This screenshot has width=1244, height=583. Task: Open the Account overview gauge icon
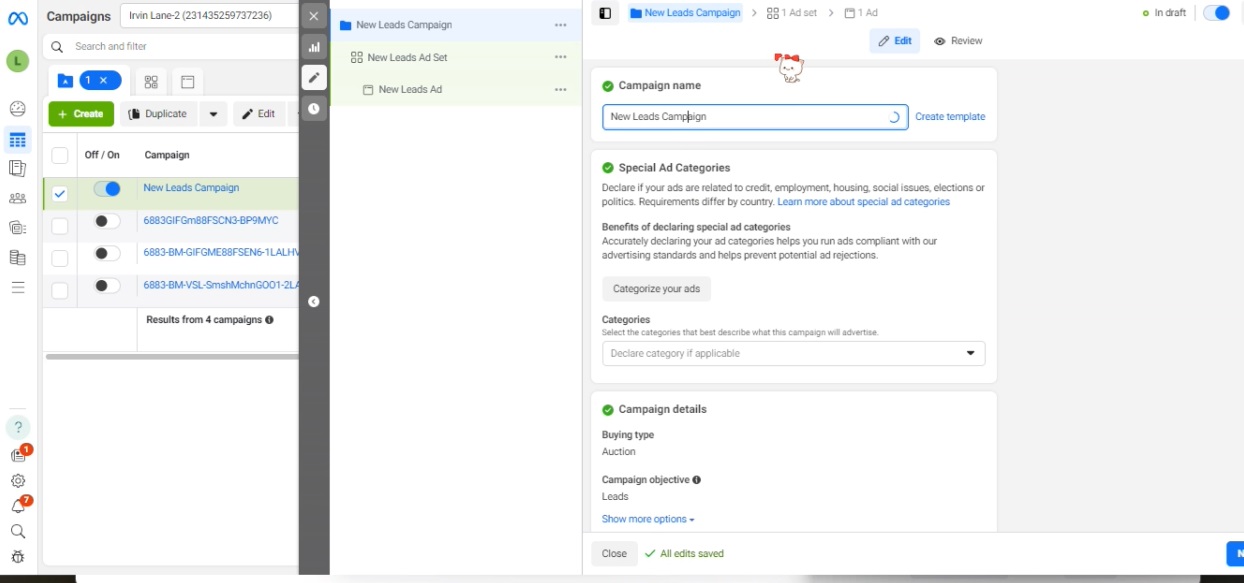(17, 109)
